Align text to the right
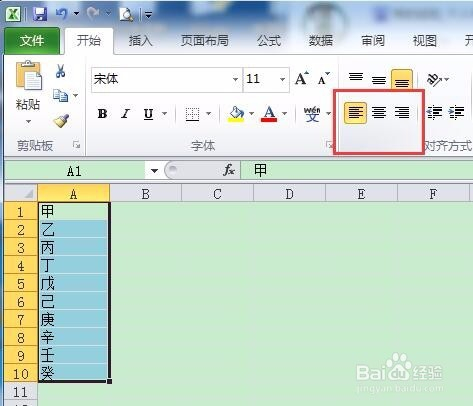This screenshot has width=473, height=406. click(x=402, y=113)
